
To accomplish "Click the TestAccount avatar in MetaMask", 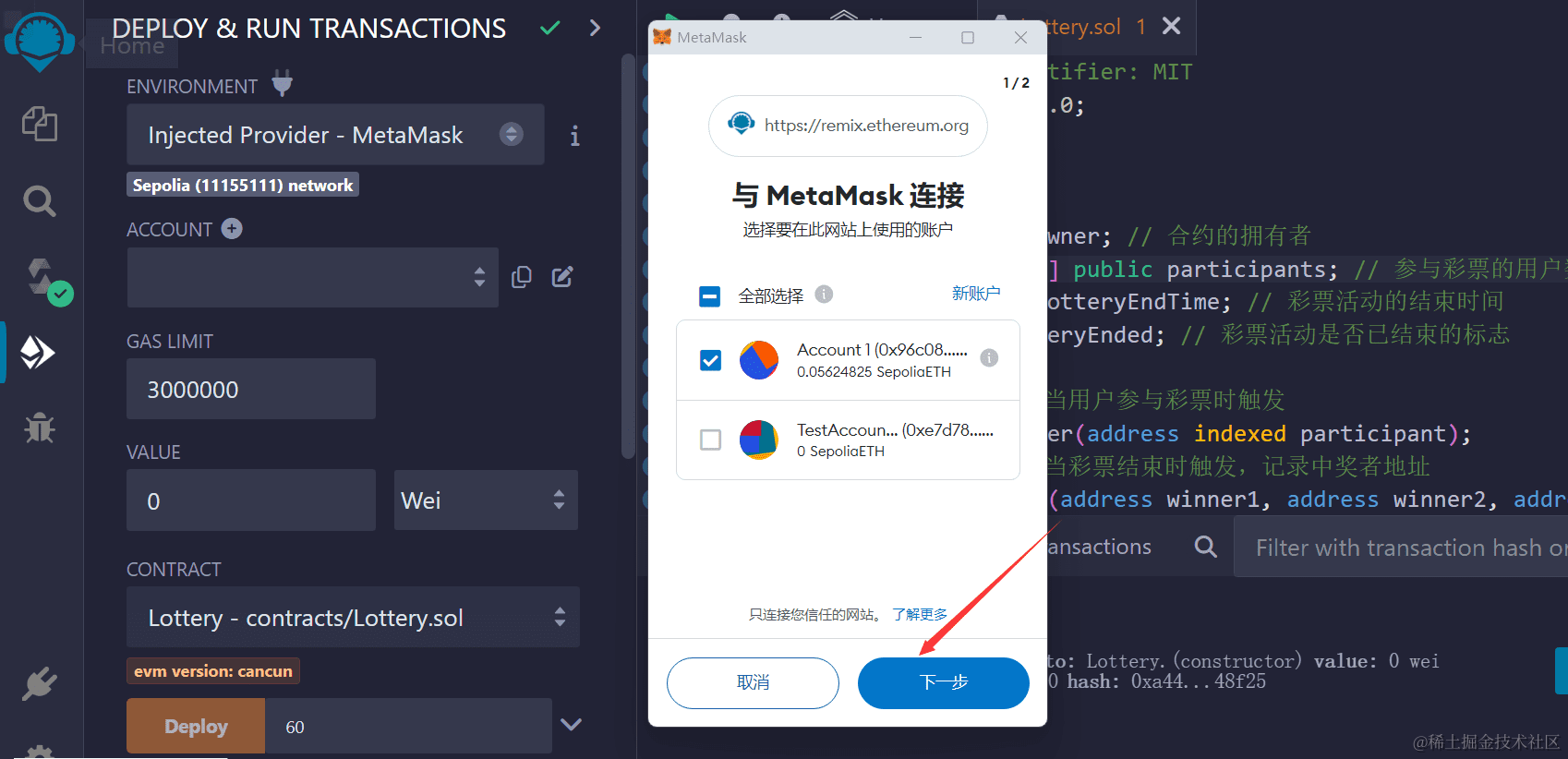I will click(759, 440).
